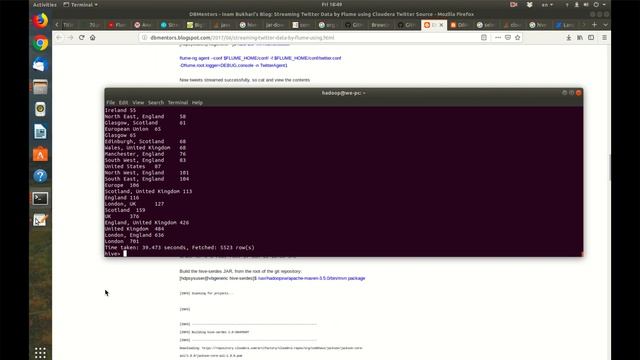
Task: Click the mvn package command link
Action: pos(311,278)
